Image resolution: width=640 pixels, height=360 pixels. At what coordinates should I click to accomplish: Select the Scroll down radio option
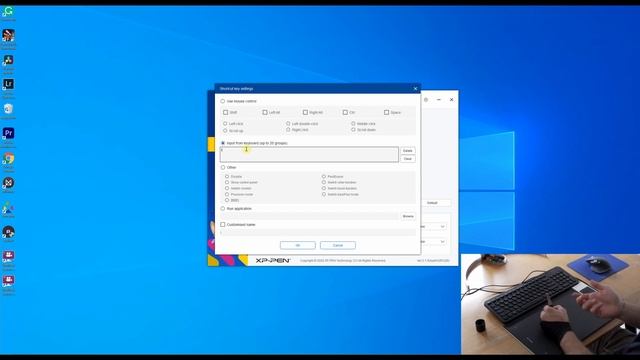[x=353, y=130]
